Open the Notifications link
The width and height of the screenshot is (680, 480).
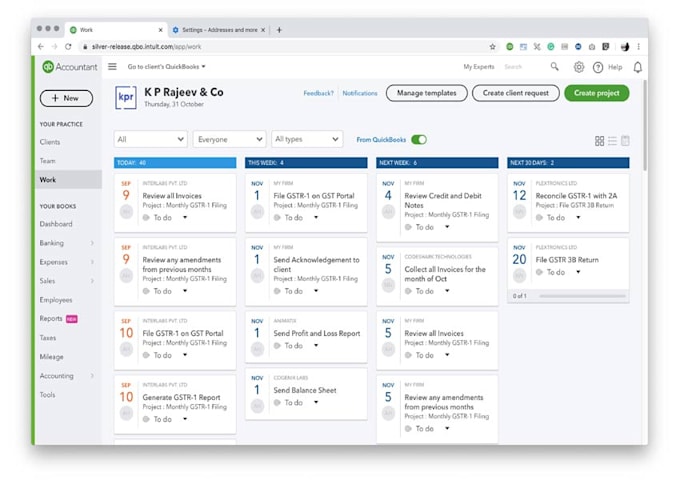click(360, 93)
